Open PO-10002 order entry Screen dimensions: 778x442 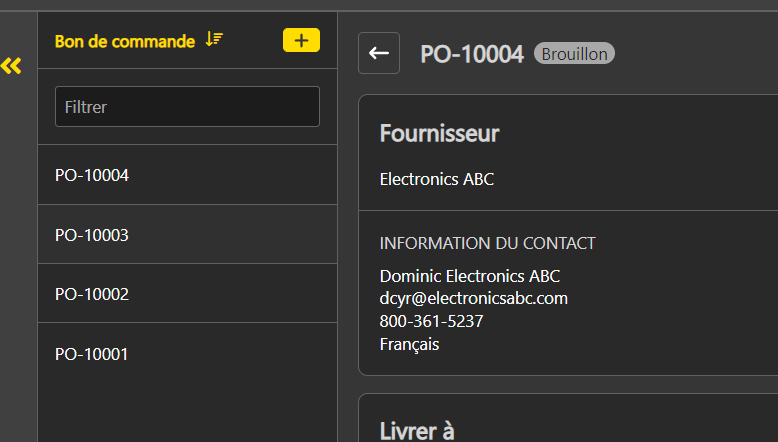[x=188, y=294]
